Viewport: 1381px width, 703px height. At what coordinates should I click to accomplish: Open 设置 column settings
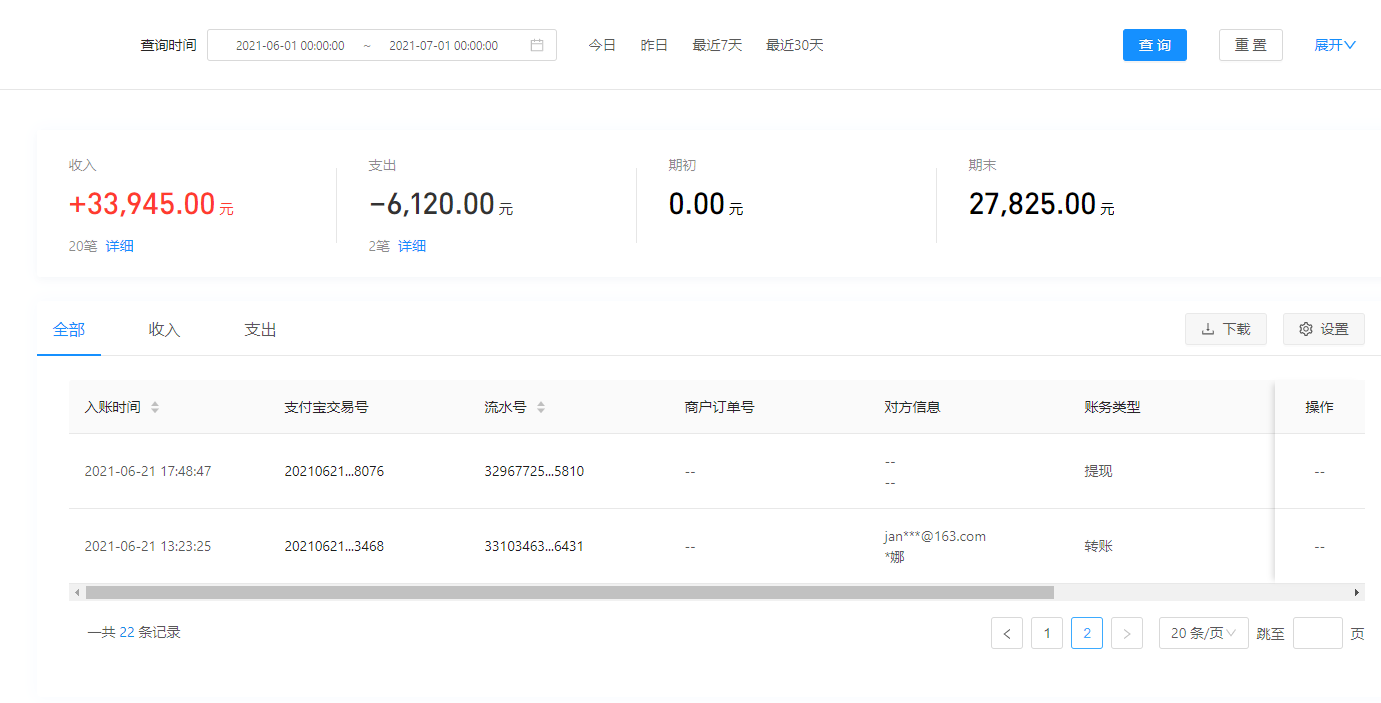tap(1323, 329)
